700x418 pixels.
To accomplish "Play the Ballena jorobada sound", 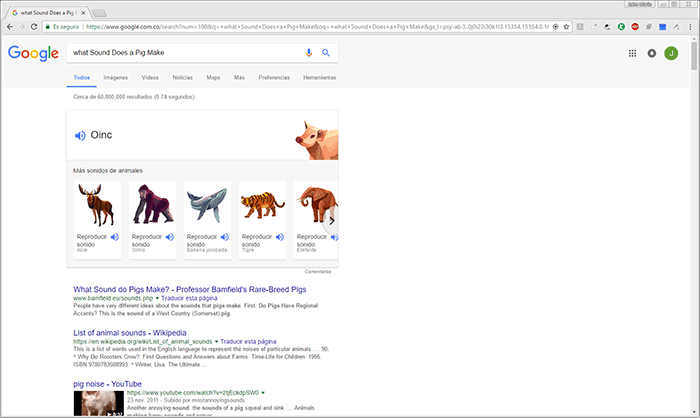I will click(225, 237).
